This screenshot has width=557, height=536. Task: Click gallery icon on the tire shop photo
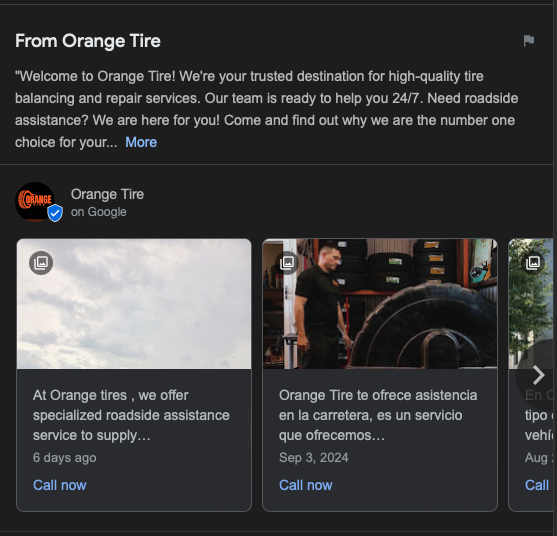click(287, 263)
